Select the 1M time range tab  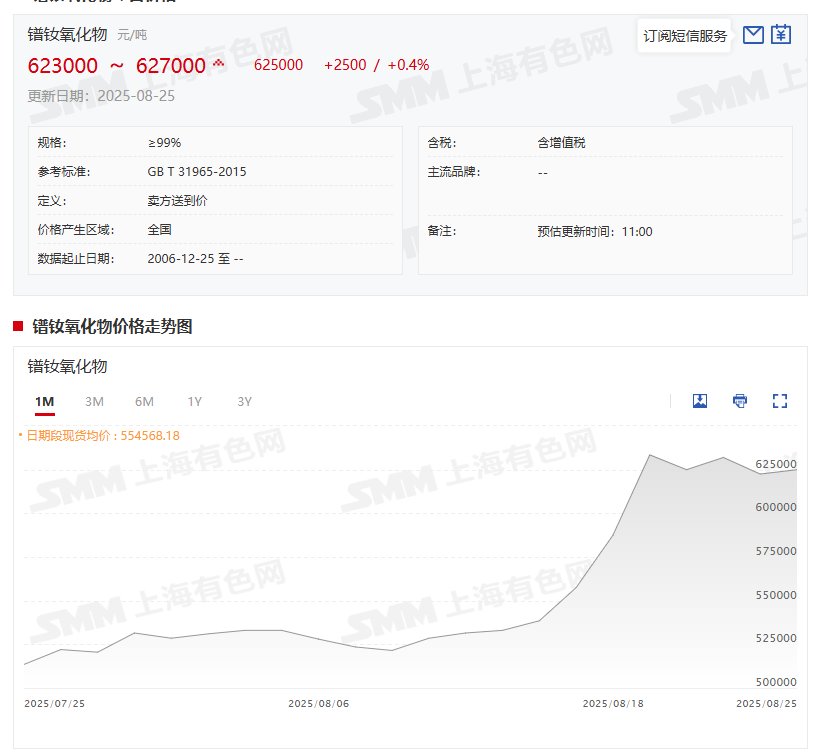coord(44,402)
